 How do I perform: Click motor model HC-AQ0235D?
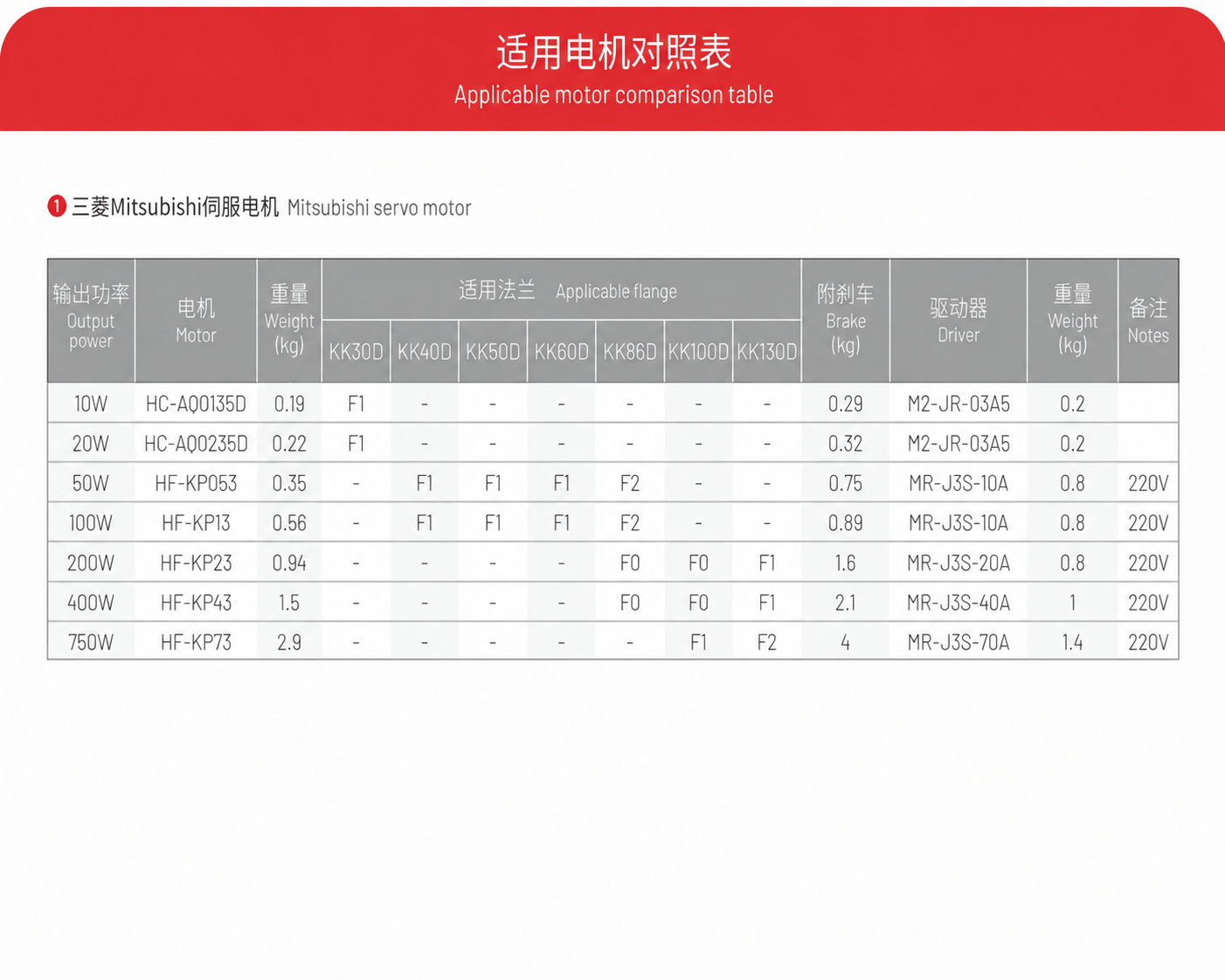(x=196, y=444)
